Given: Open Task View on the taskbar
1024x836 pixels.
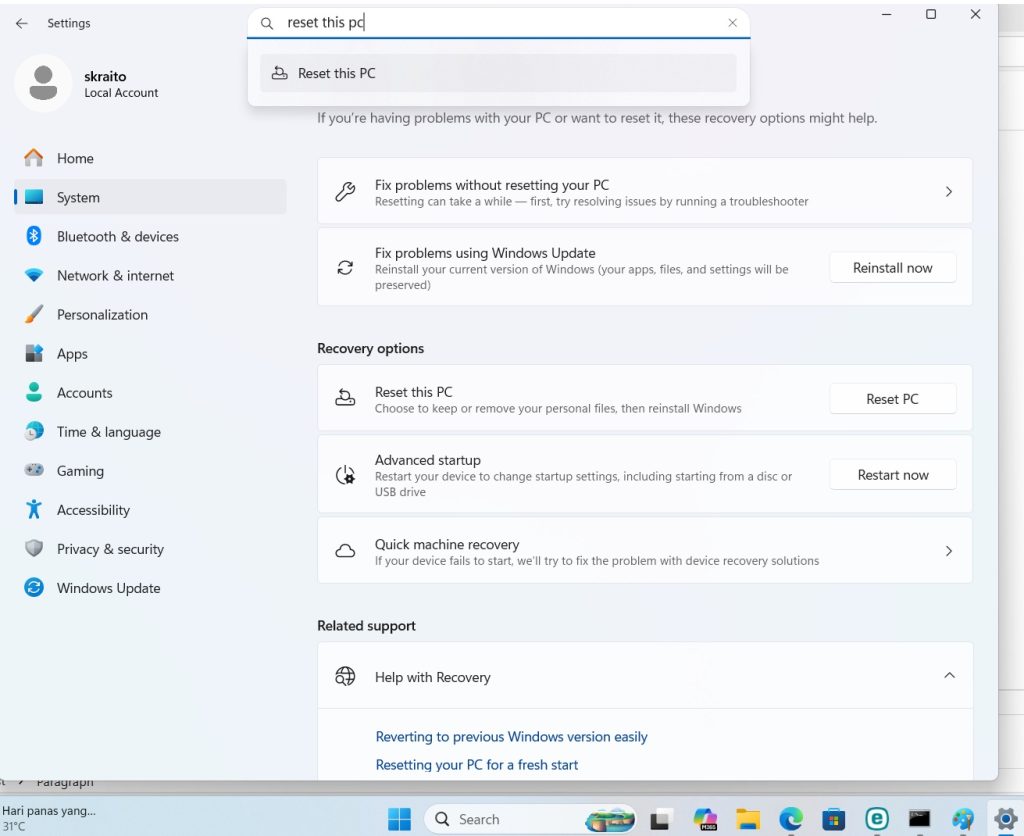Looking at the screenshot, I should pos(660,819).
